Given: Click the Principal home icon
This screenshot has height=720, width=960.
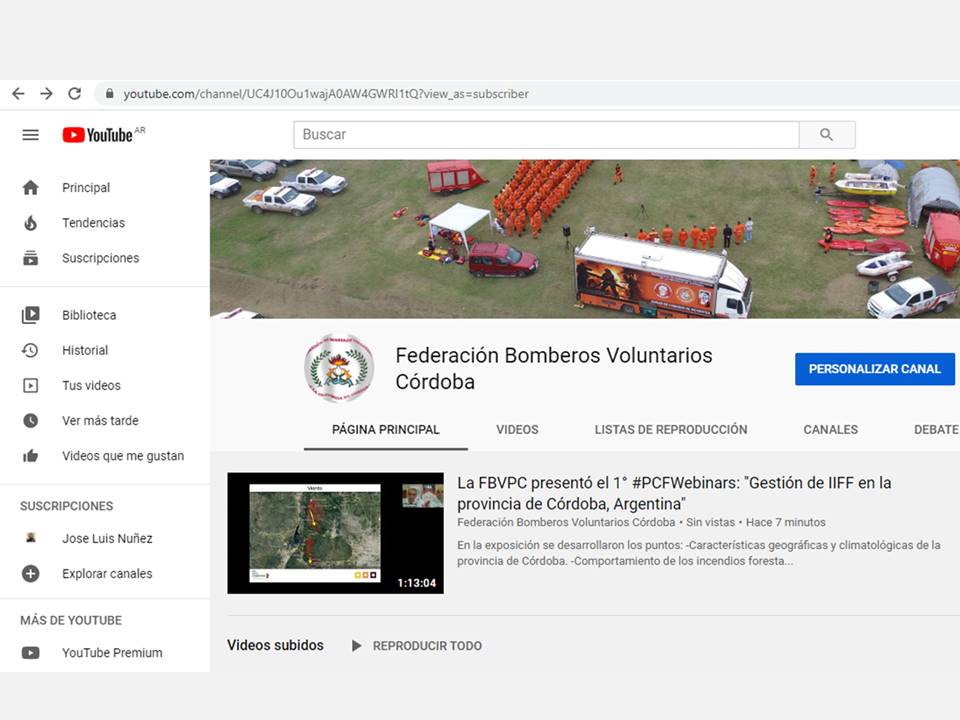Looking at the screenshot, I should (31, 187).
